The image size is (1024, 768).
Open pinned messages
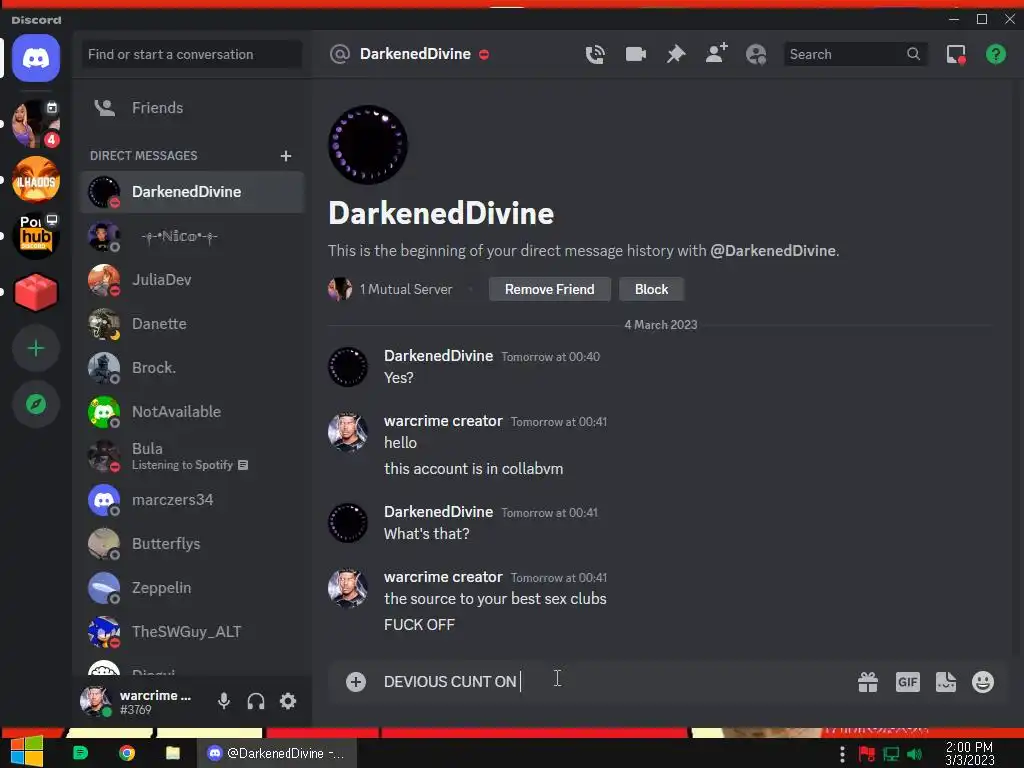[676, 54]
